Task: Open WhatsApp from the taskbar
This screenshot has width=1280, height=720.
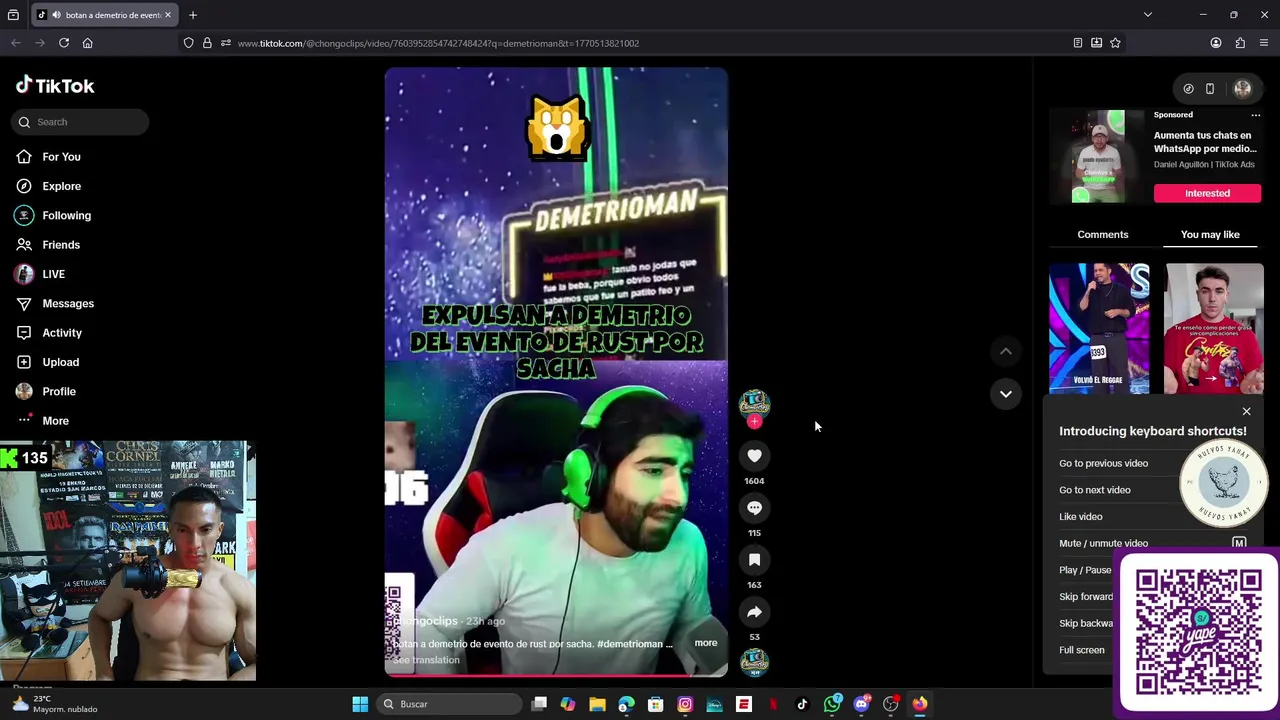Action: tap(832, 704)
